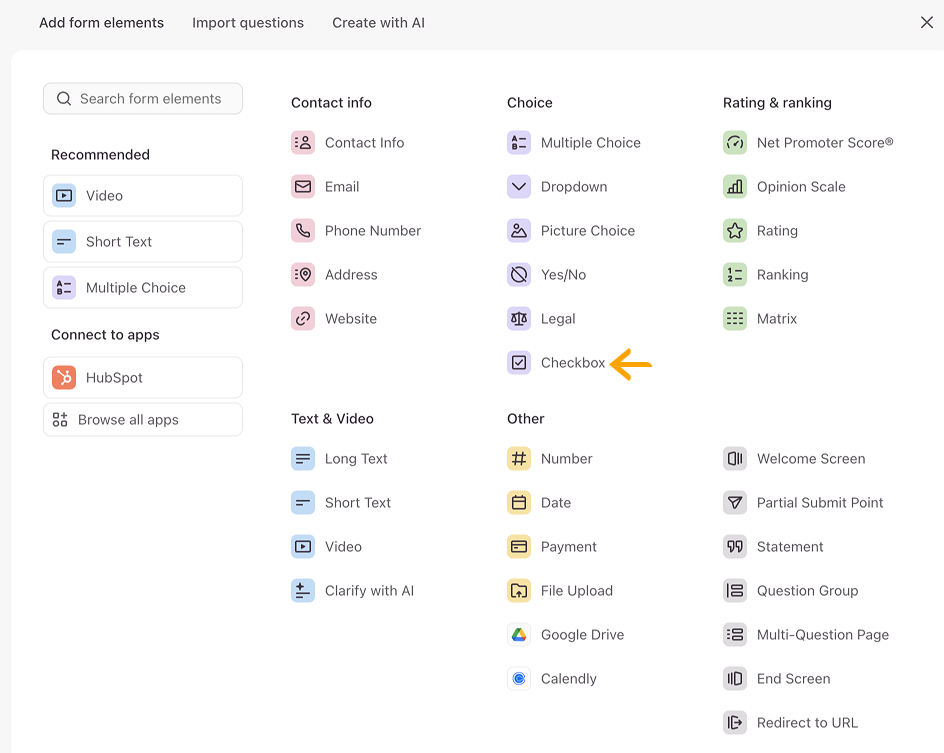944x753 pixels.
Task: Select the Website link icon
Action: [x=303, y=318]
